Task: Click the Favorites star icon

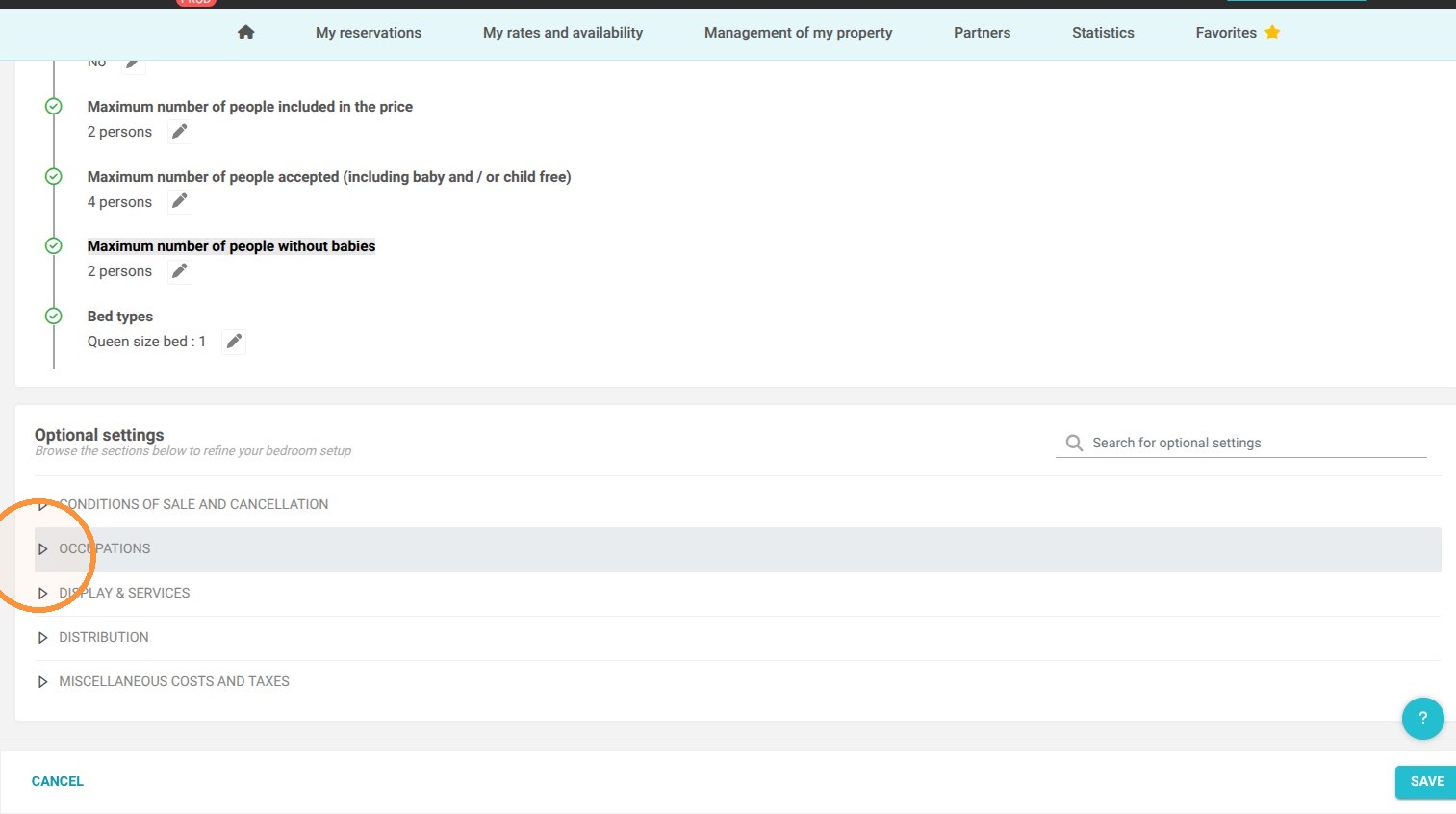Action: [1272, 33]
